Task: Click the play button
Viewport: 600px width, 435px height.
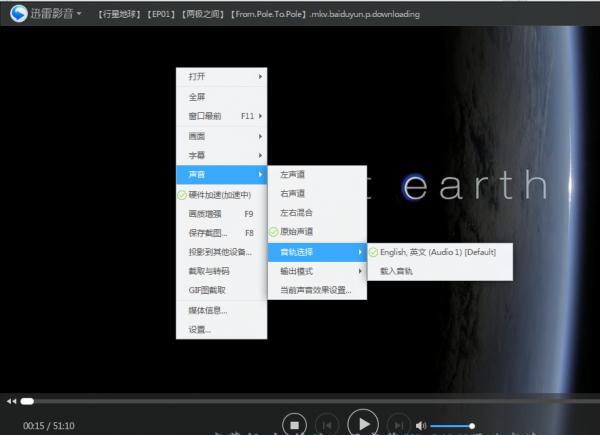Action: point(363,423)
